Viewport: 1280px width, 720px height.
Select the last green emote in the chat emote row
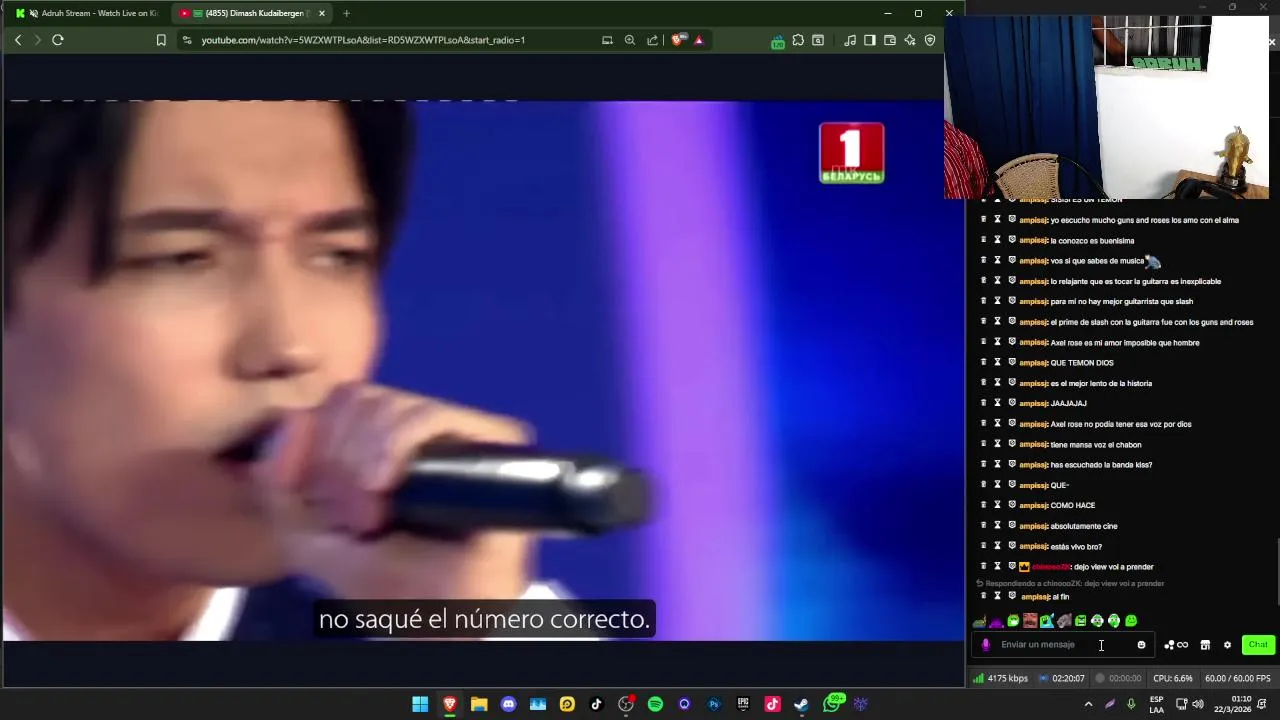click(1131, 621)
